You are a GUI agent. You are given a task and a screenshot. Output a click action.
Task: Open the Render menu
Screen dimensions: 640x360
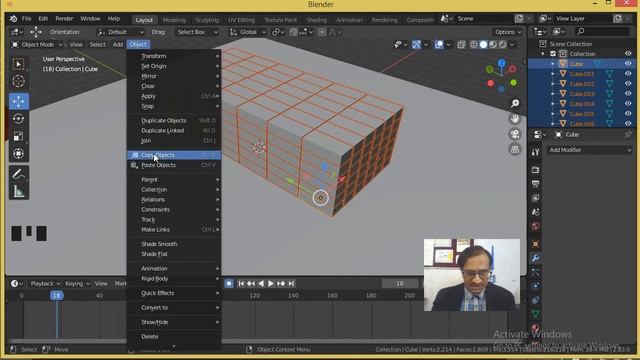point(64,19)
